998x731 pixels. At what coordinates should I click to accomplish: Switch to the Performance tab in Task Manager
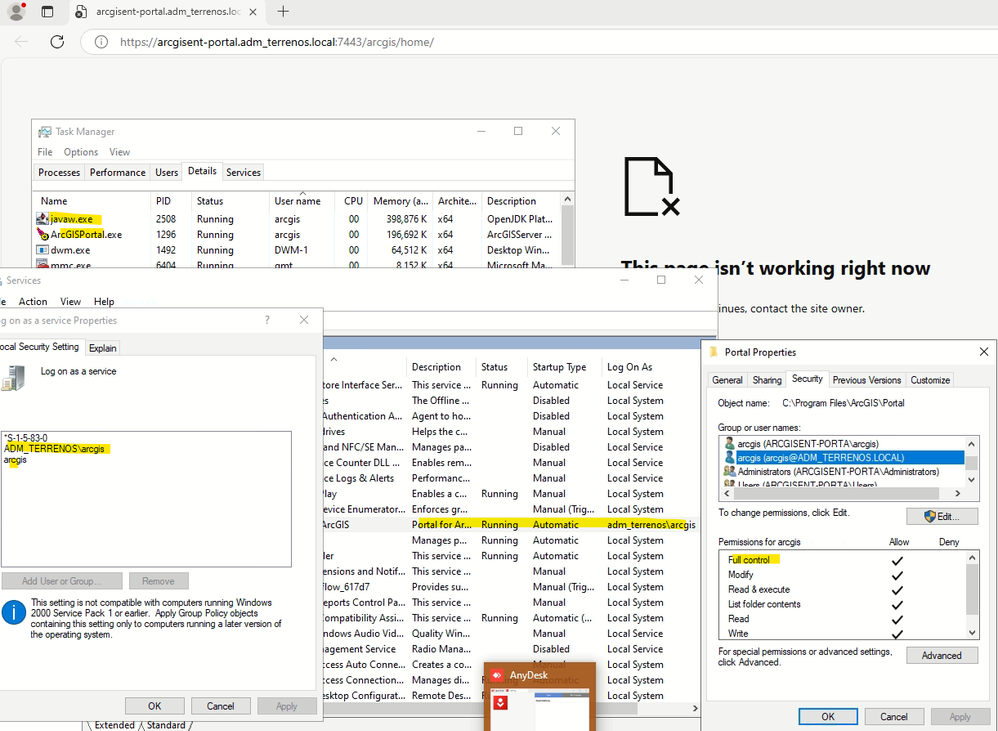point(118,172)
